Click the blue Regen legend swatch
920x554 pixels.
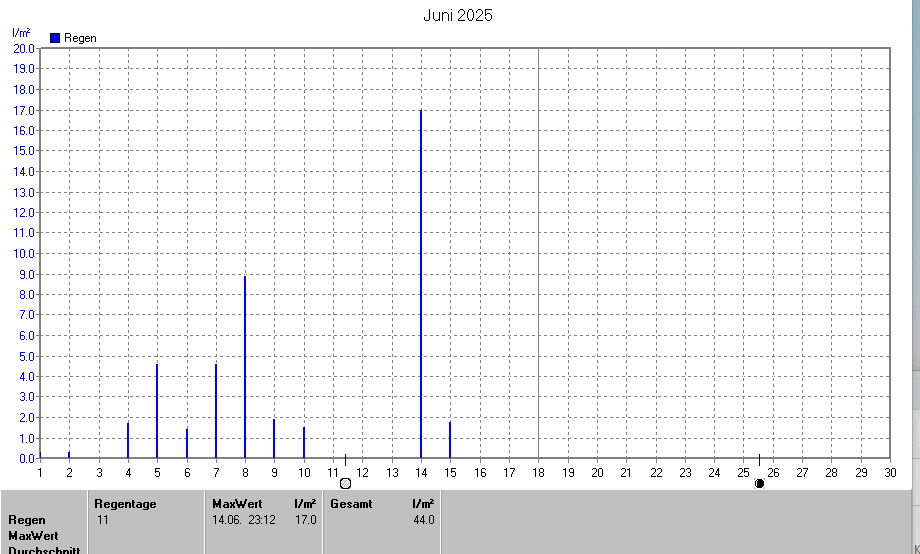click(x=55, y=38)
